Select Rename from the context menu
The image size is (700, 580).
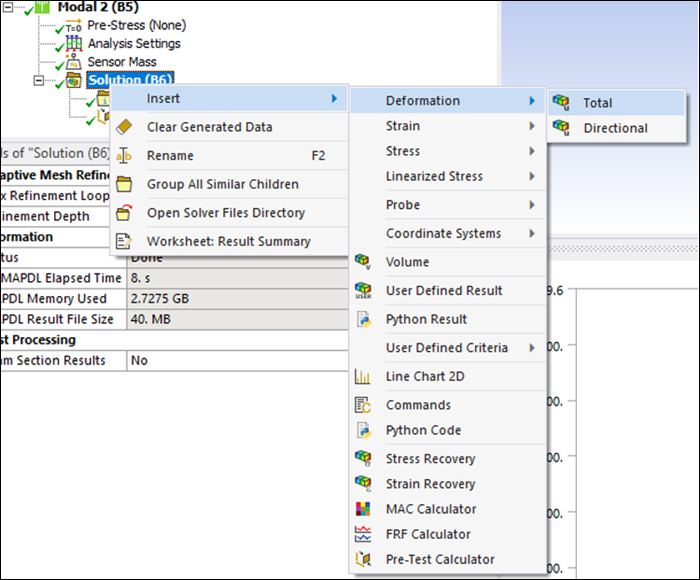click(170, 156)
